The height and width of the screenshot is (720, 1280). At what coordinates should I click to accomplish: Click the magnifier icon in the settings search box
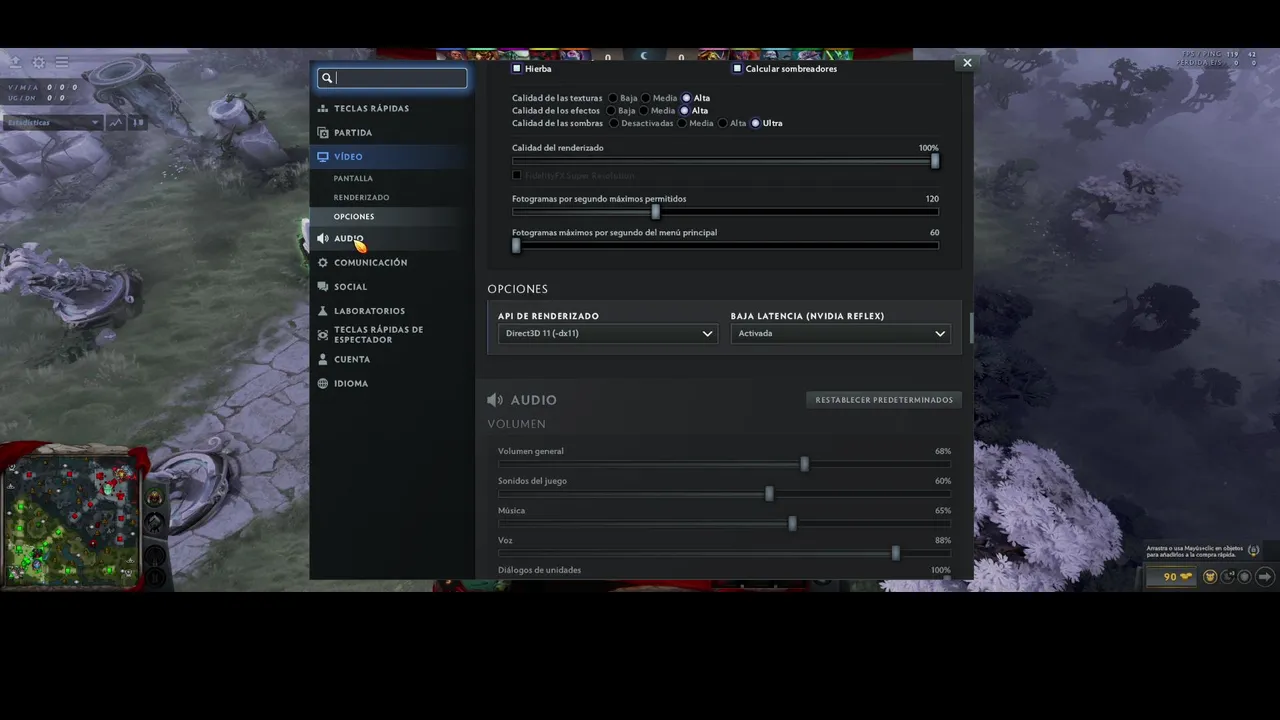tap(327, 78)
